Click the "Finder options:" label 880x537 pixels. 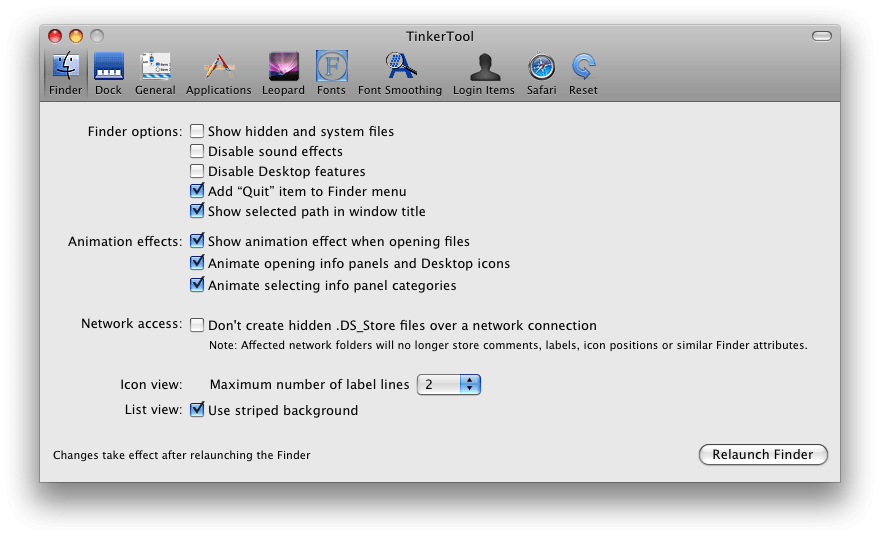[135, 131]
